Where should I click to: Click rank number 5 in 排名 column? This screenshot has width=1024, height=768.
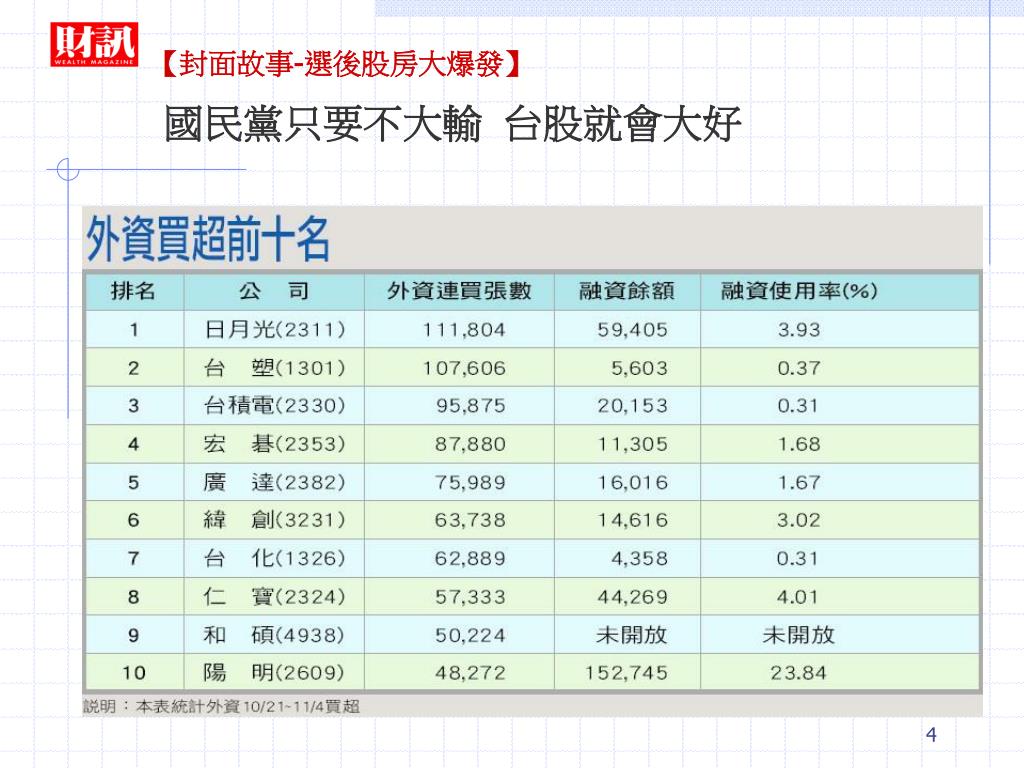coord(134,483)
